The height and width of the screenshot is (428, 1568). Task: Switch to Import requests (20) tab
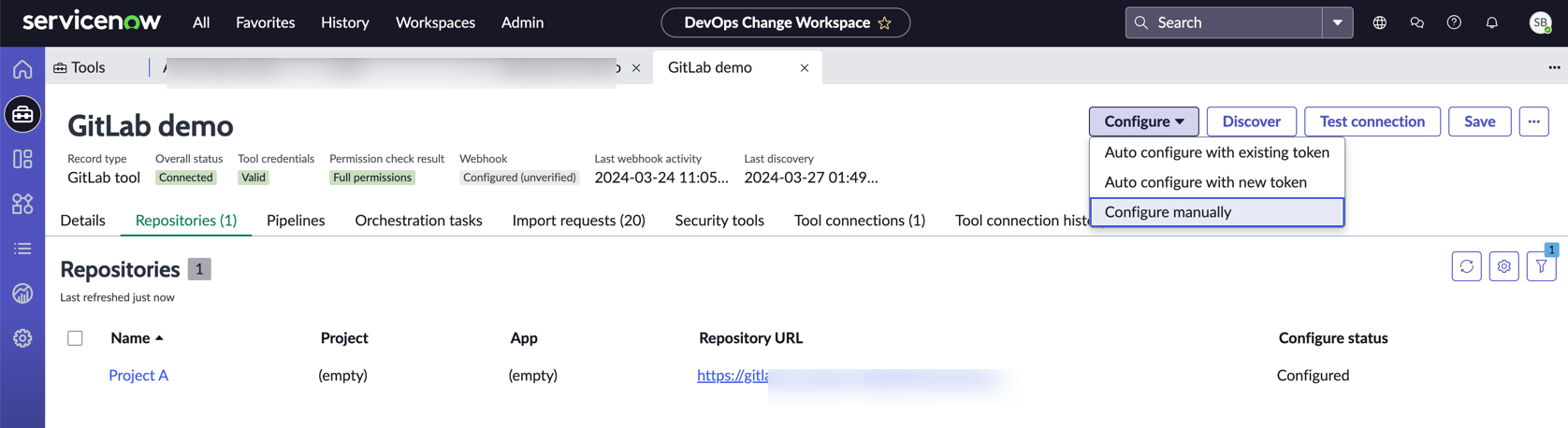pos(578,221)
